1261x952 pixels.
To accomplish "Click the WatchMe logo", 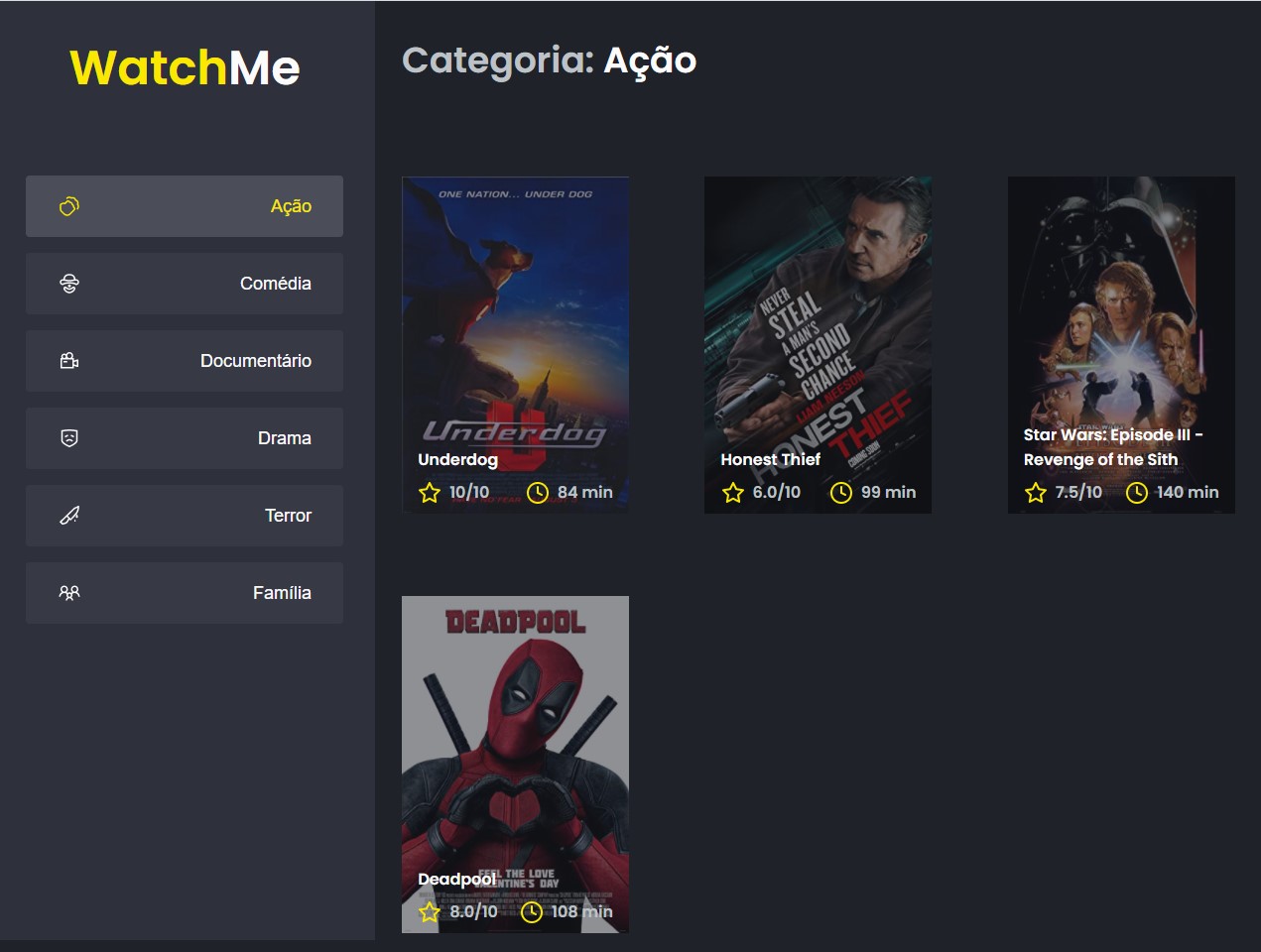I will 185,68.
